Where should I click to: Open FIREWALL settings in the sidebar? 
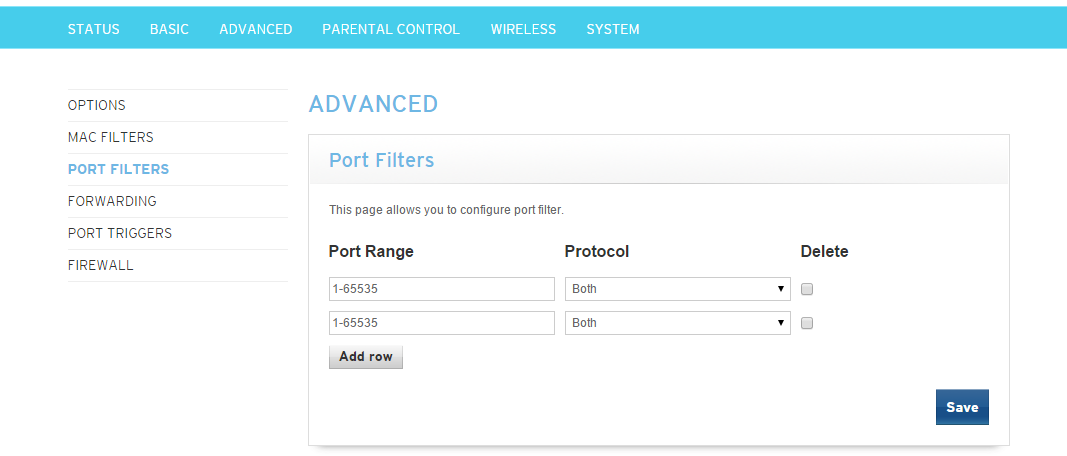pos(100,265)
